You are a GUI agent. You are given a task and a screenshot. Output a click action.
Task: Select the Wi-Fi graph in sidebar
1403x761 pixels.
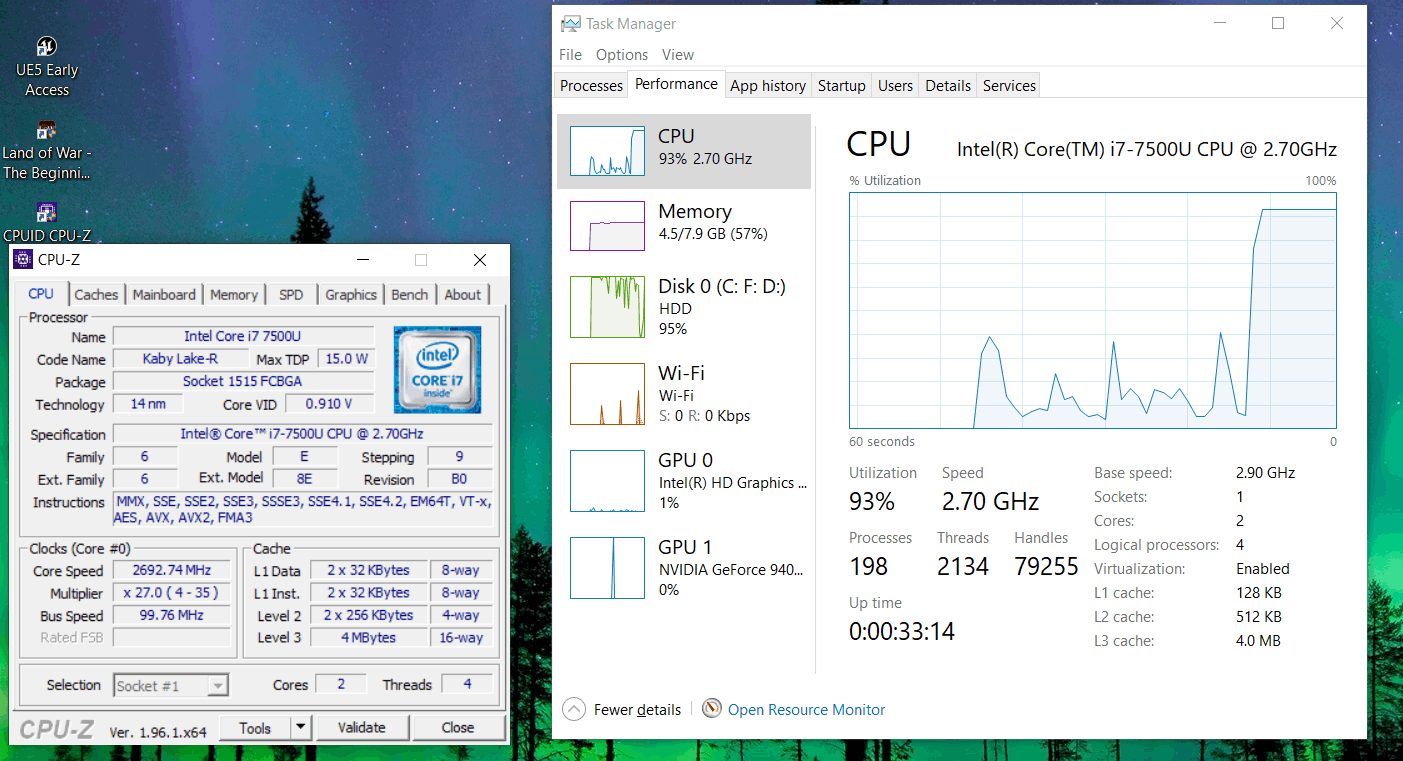[607, 394]
